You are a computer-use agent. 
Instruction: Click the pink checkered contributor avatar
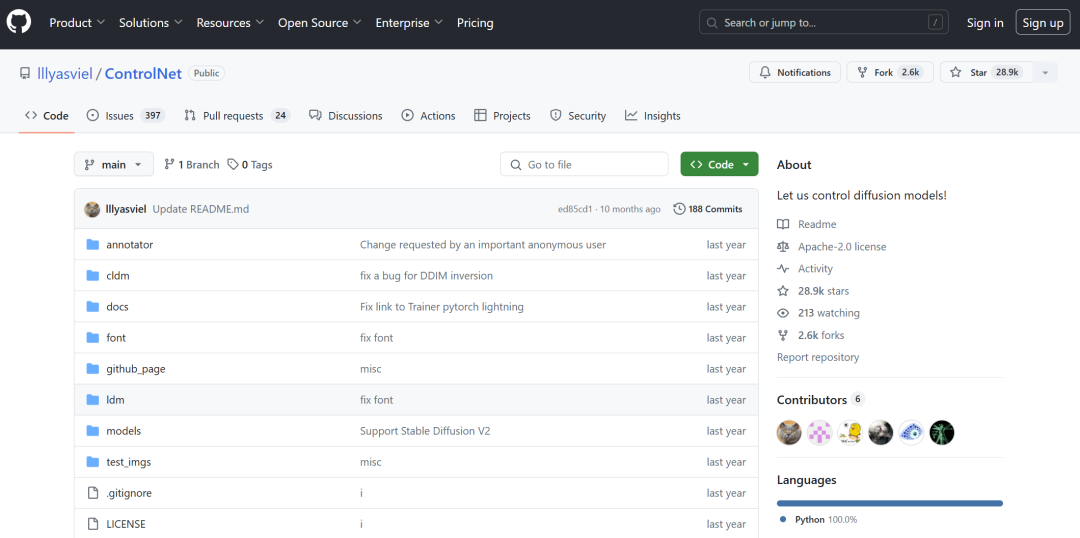pos(820,433)
